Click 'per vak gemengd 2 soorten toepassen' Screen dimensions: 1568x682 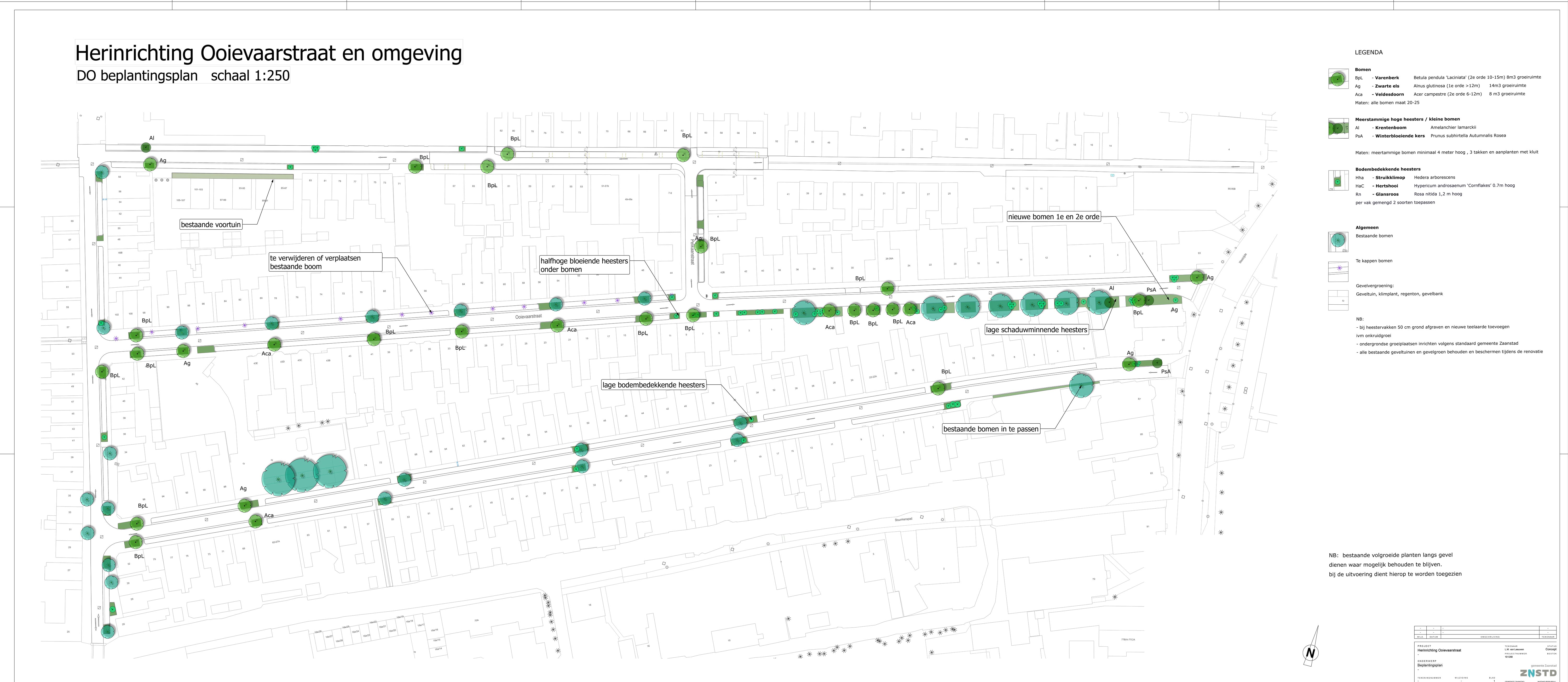(x=1395, y=203)
